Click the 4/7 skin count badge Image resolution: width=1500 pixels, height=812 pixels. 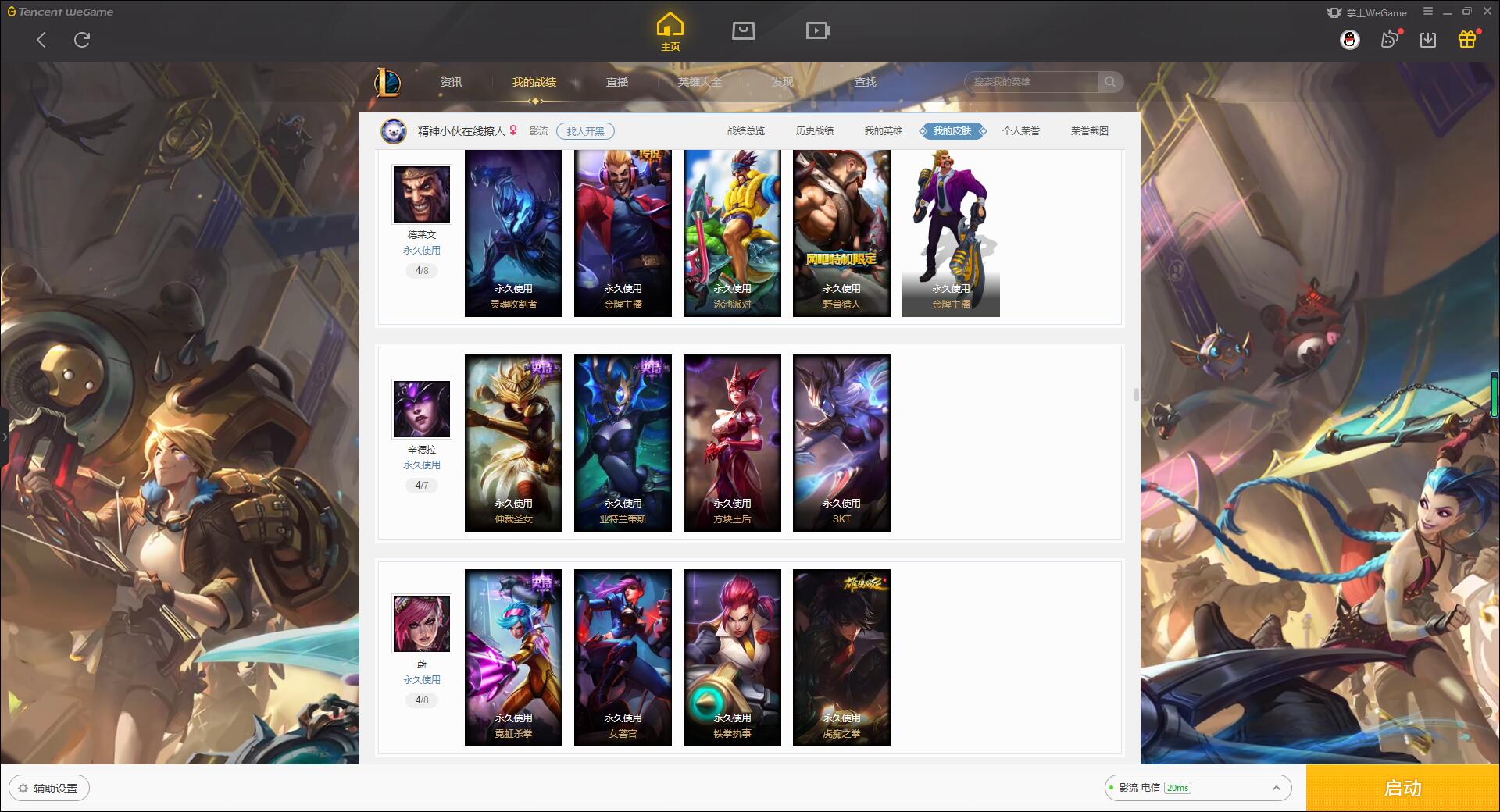pos(422,486)
